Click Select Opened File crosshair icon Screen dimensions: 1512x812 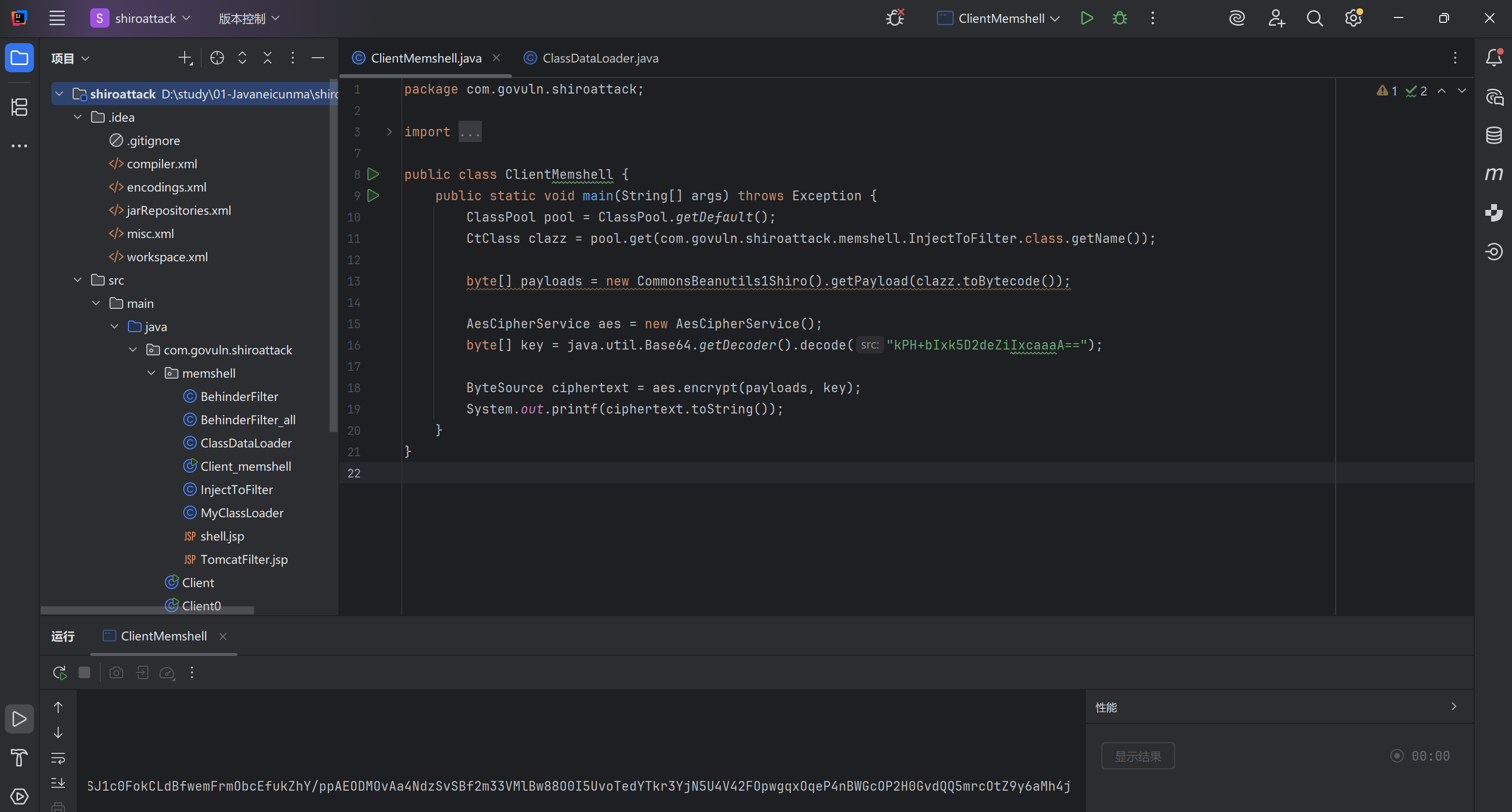coord(217,58)
